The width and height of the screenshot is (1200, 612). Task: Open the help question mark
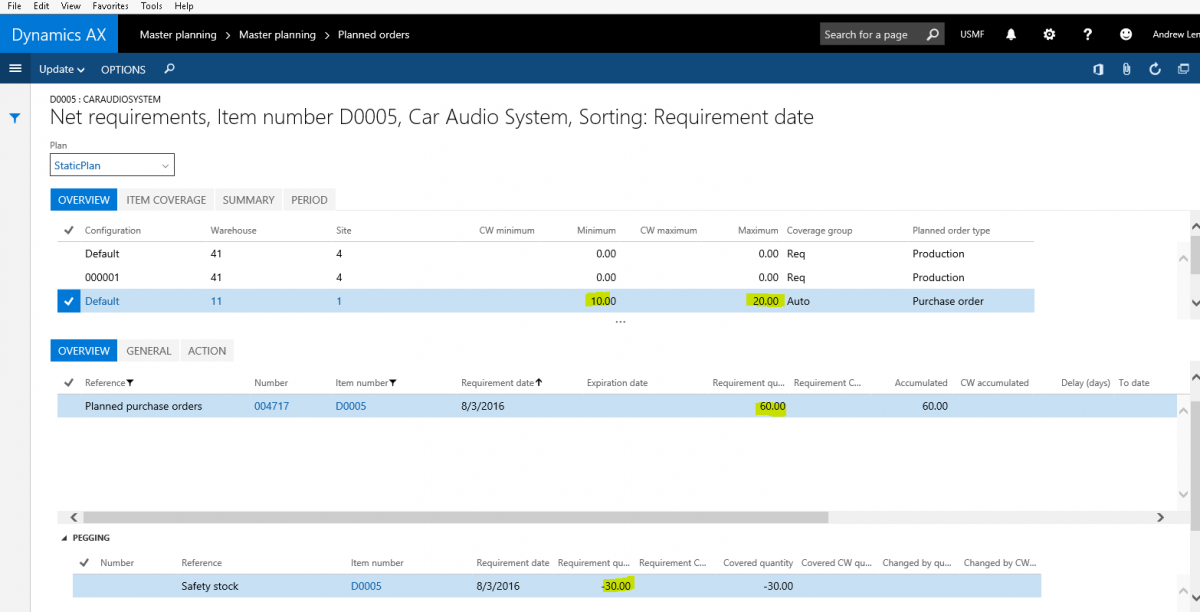(1088, 34)
